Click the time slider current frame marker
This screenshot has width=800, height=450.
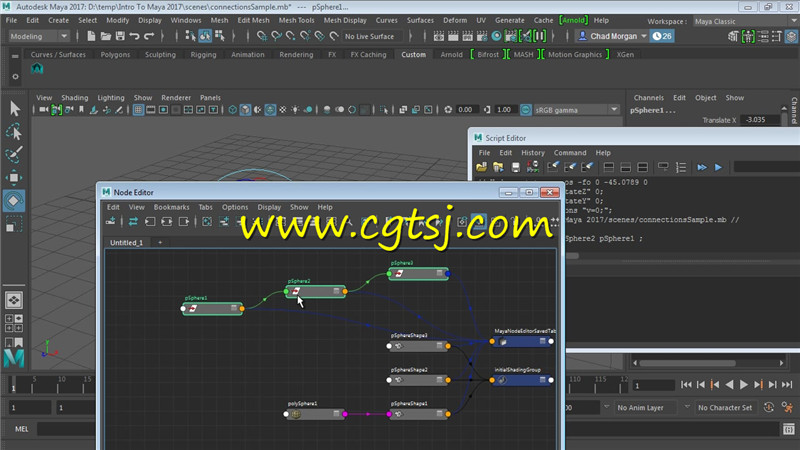tap(13, 385)
